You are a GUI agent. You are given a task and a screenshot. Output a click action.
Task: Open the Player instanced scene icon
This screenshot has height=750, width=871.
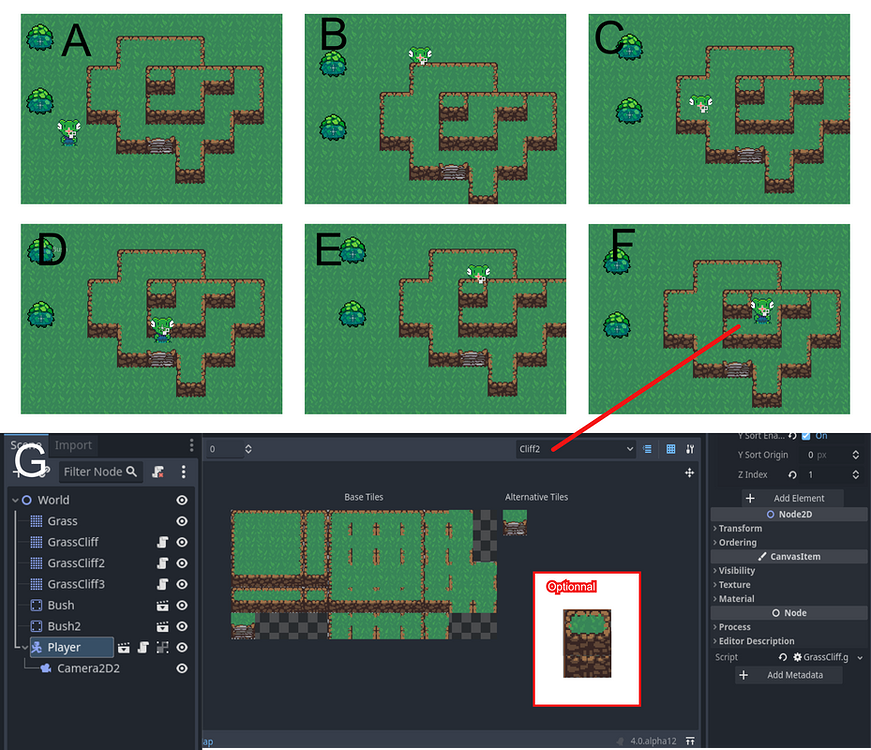point(124,648)
